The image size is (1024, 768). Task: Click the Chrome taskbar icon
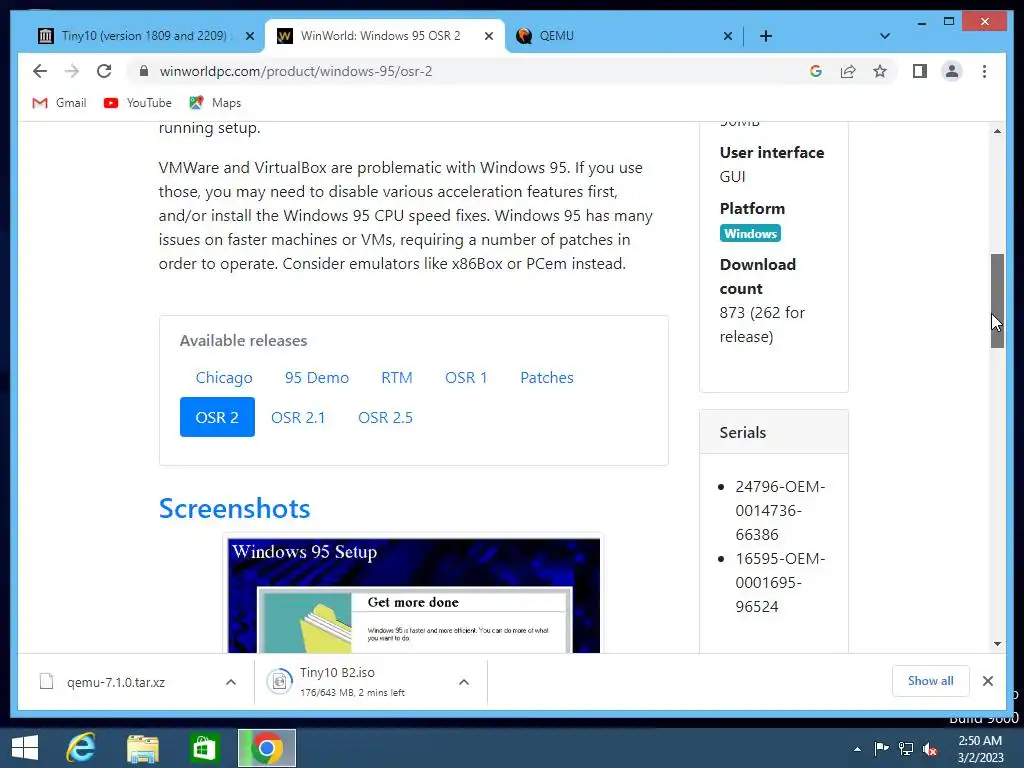pos(266,748)
